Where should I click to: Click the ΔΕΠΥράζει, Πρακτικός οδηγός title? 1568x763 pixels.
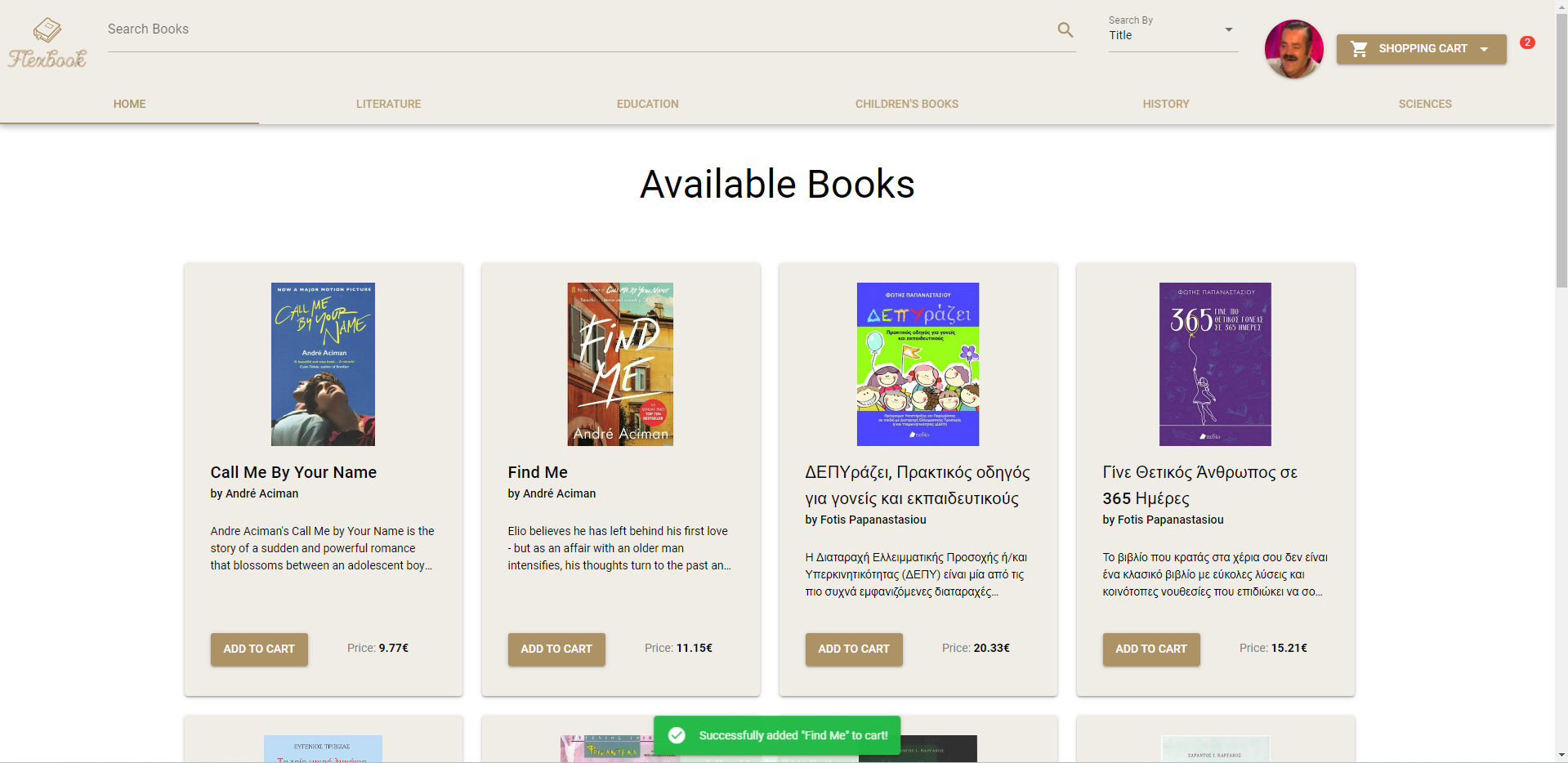[918, 485]
